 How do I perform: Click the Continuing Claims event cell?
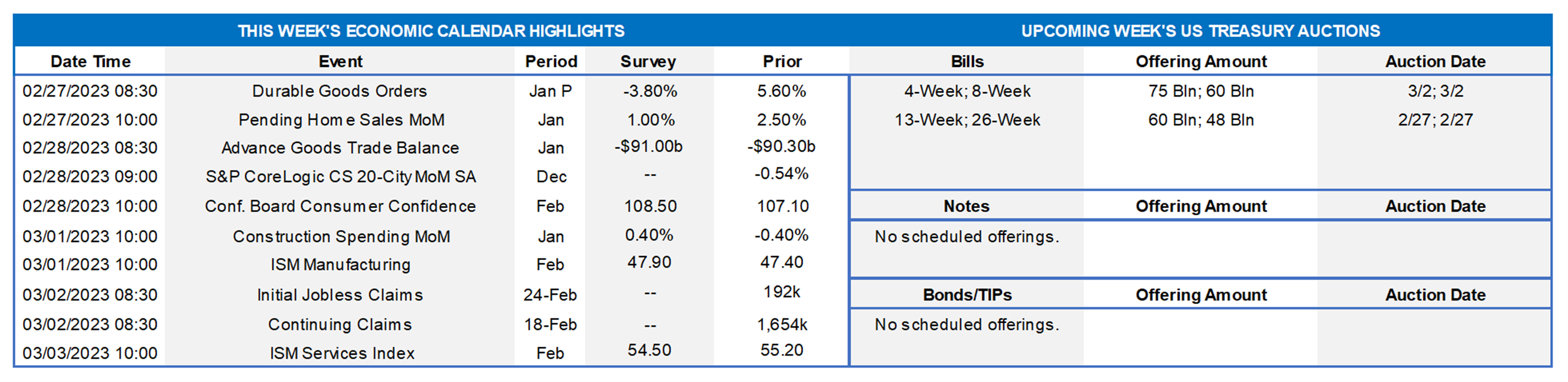tap(340, 324)
